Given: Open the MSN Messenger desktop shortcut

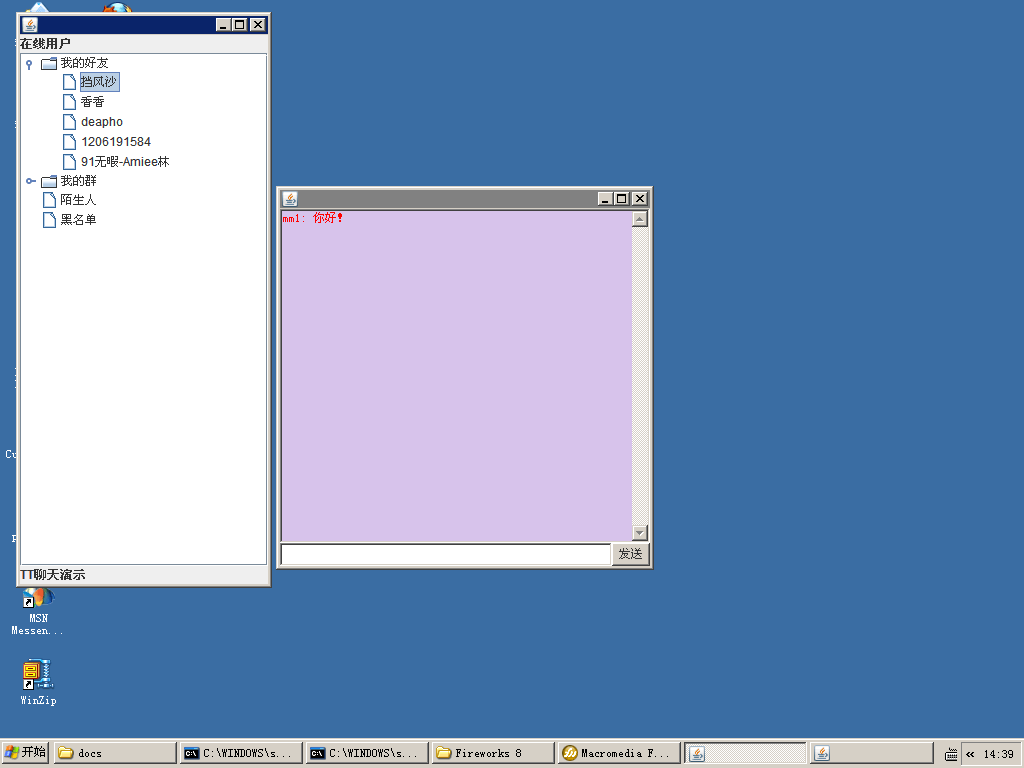Looking at the screenshot, I should click(x=38, y=612).
